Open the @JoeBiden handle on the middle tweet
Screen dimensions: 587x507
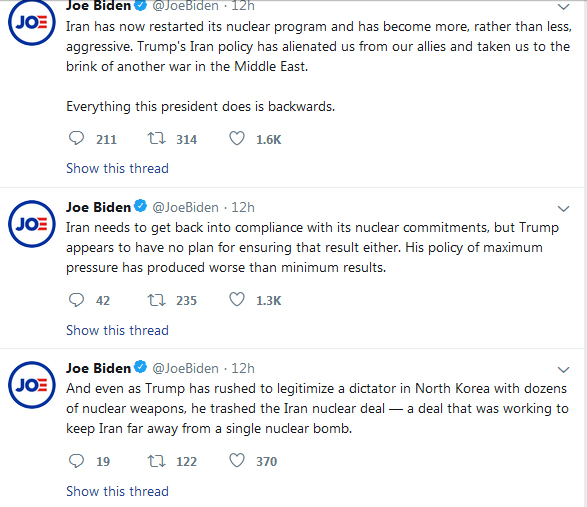[x=185, y=207]
